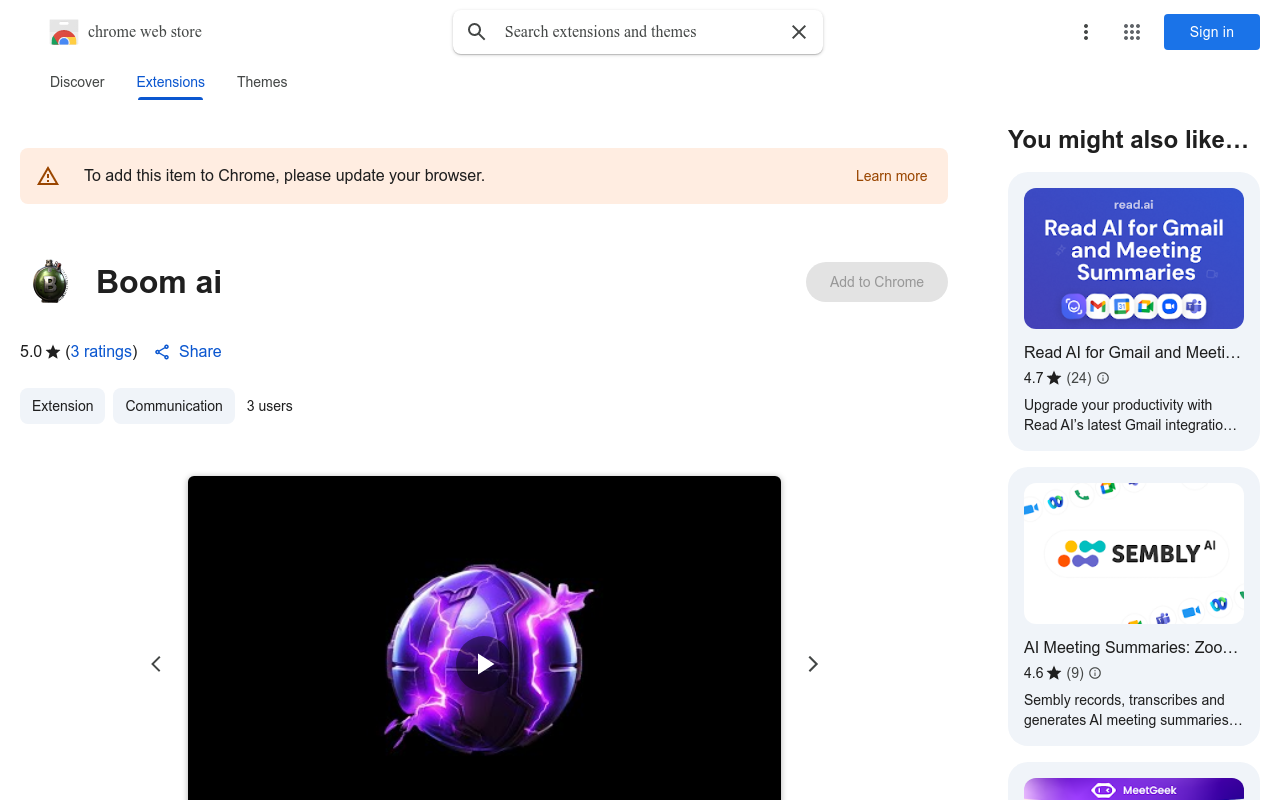1280x800 pixels.
Task: Click Upgrade your productivity description text
Action: pos(1130,415)
